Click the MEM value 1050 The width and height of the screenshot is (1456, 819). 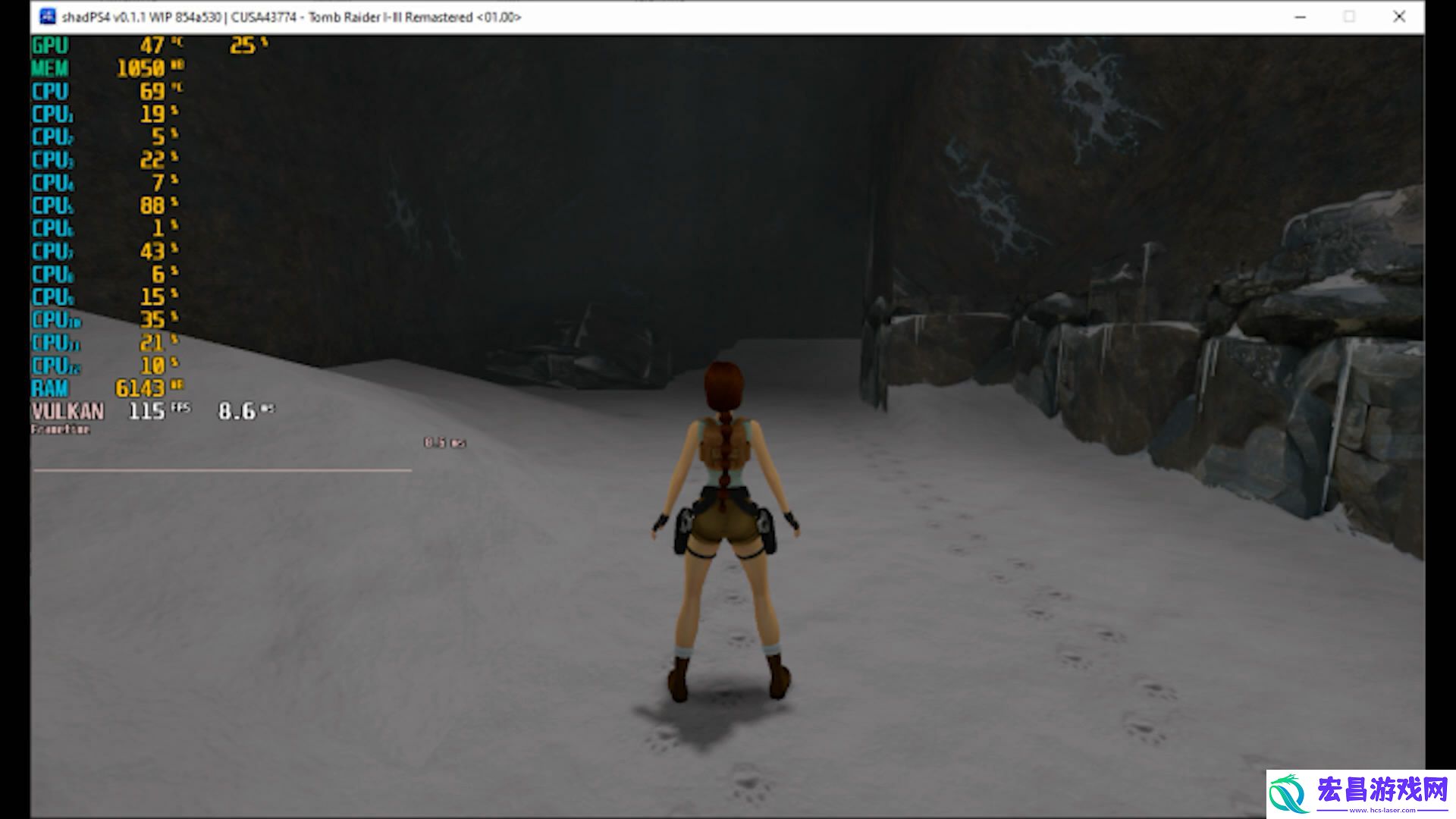(140, 69)
